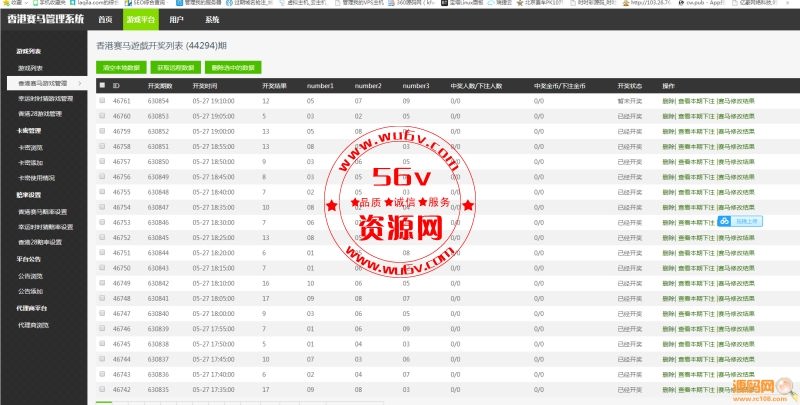This screenshot has height=405, width=800.
Task: Open 香港赛马游戏管理 in sidebar
Action: pyautogui.click(x=42, y=83)
